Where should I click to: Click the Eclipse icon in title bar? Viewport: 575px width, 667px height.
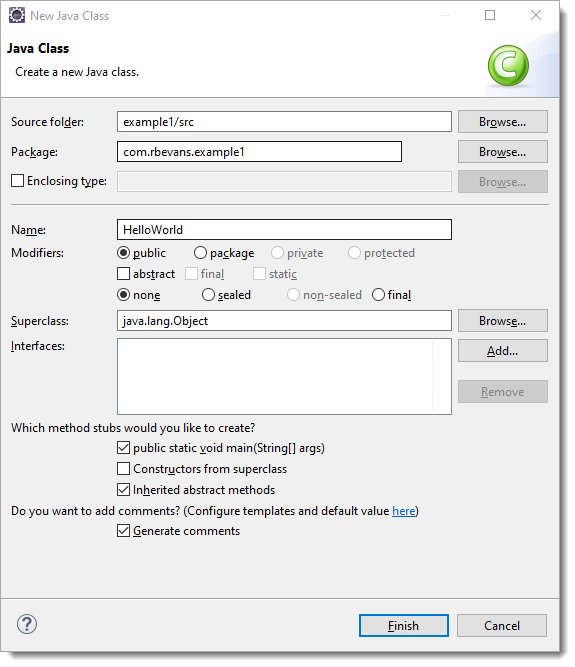coord(17,15)
